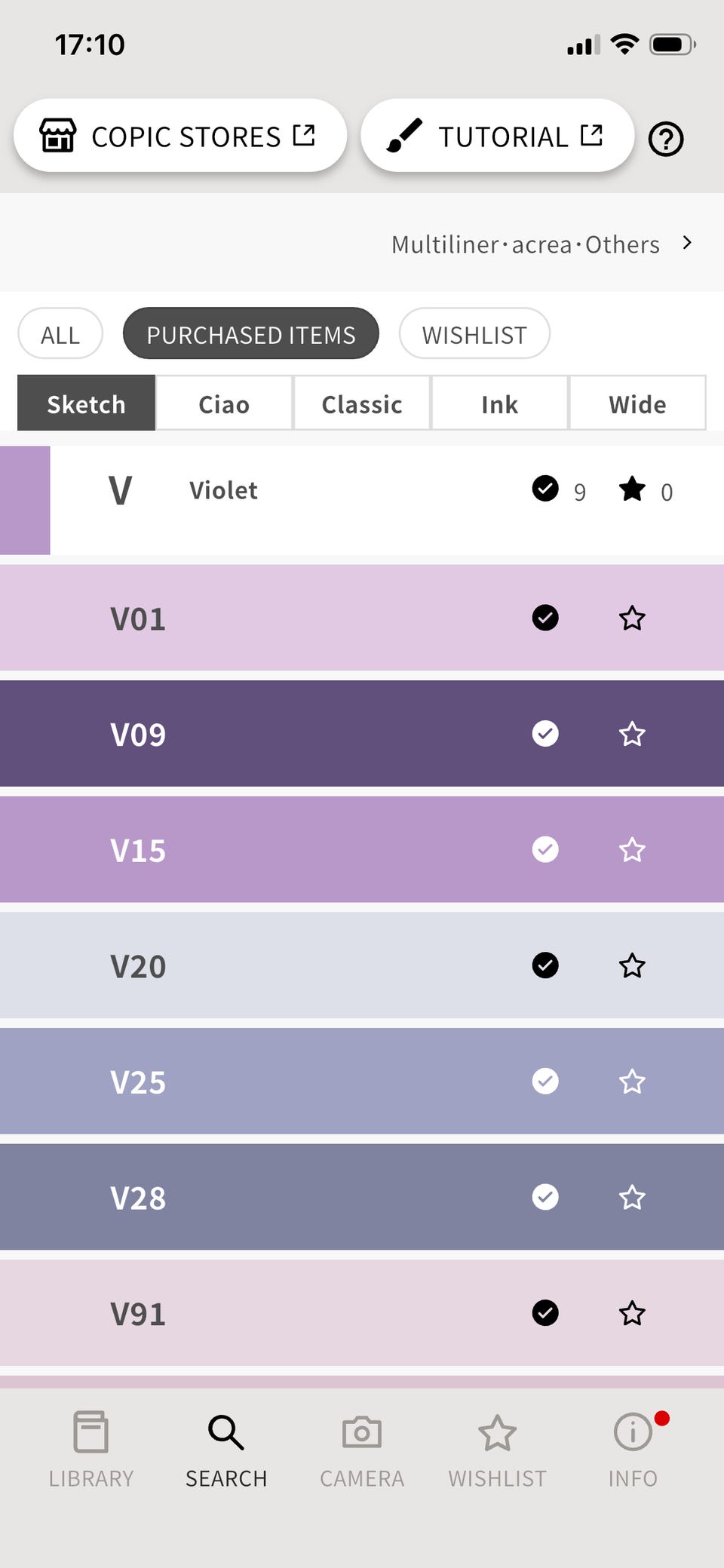The width and height of the screenshot is (724, 1568).
Task: Open the help question mark icon
Action: click(665, 140)
